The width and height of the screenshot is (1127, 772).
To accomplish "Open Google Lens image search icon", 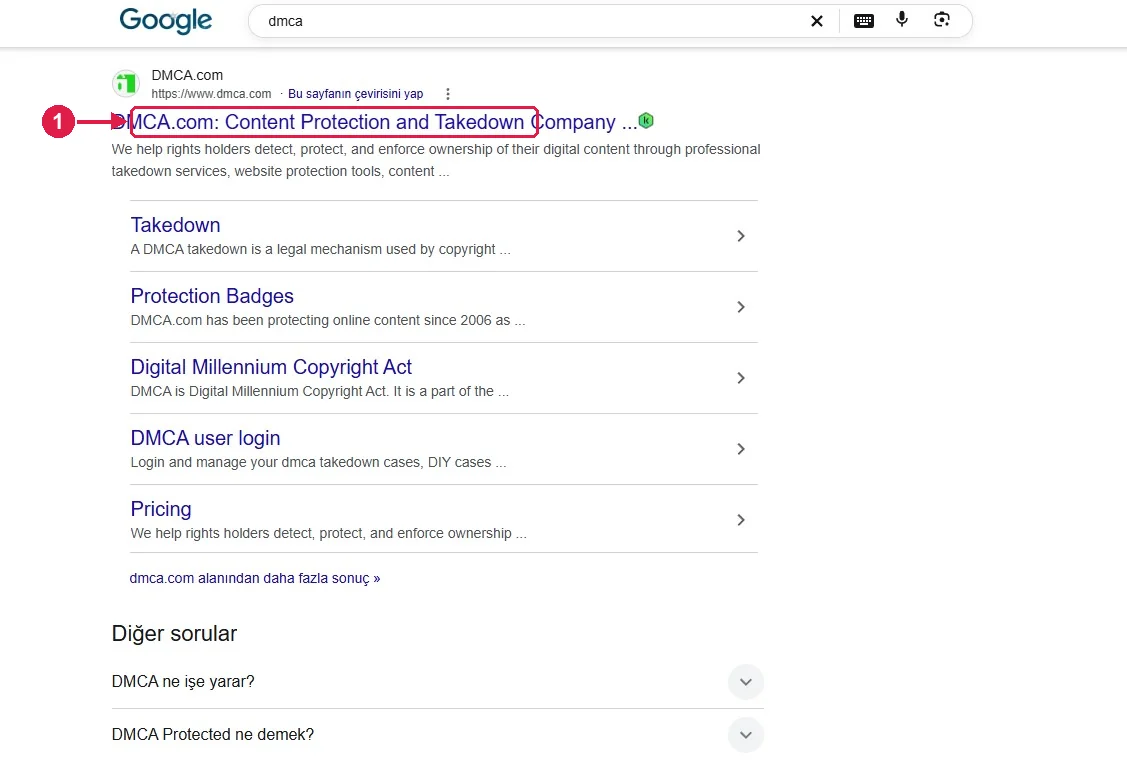I will tap(942, 20).
